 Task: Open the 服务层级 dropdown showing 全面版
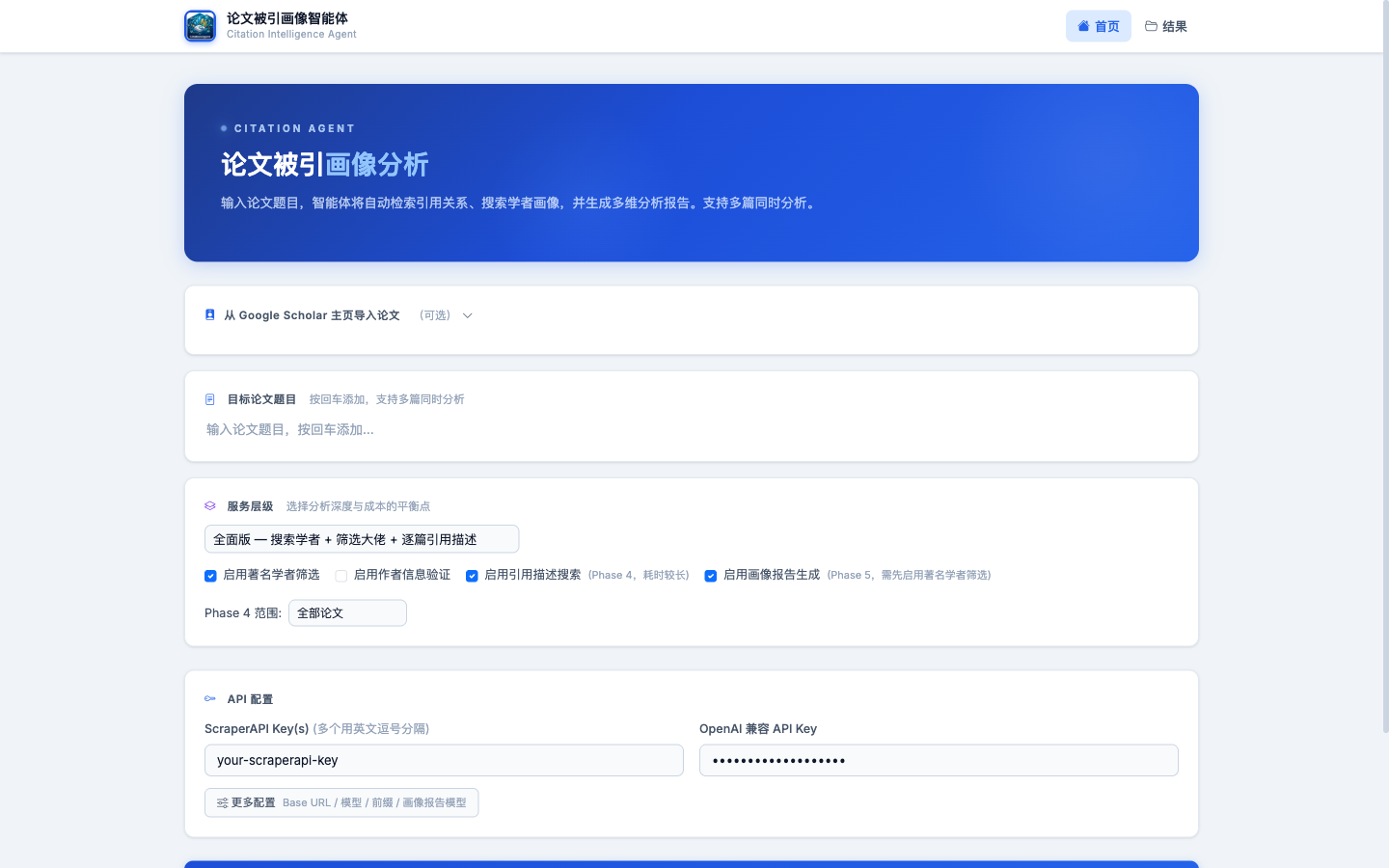coord(361,539)
